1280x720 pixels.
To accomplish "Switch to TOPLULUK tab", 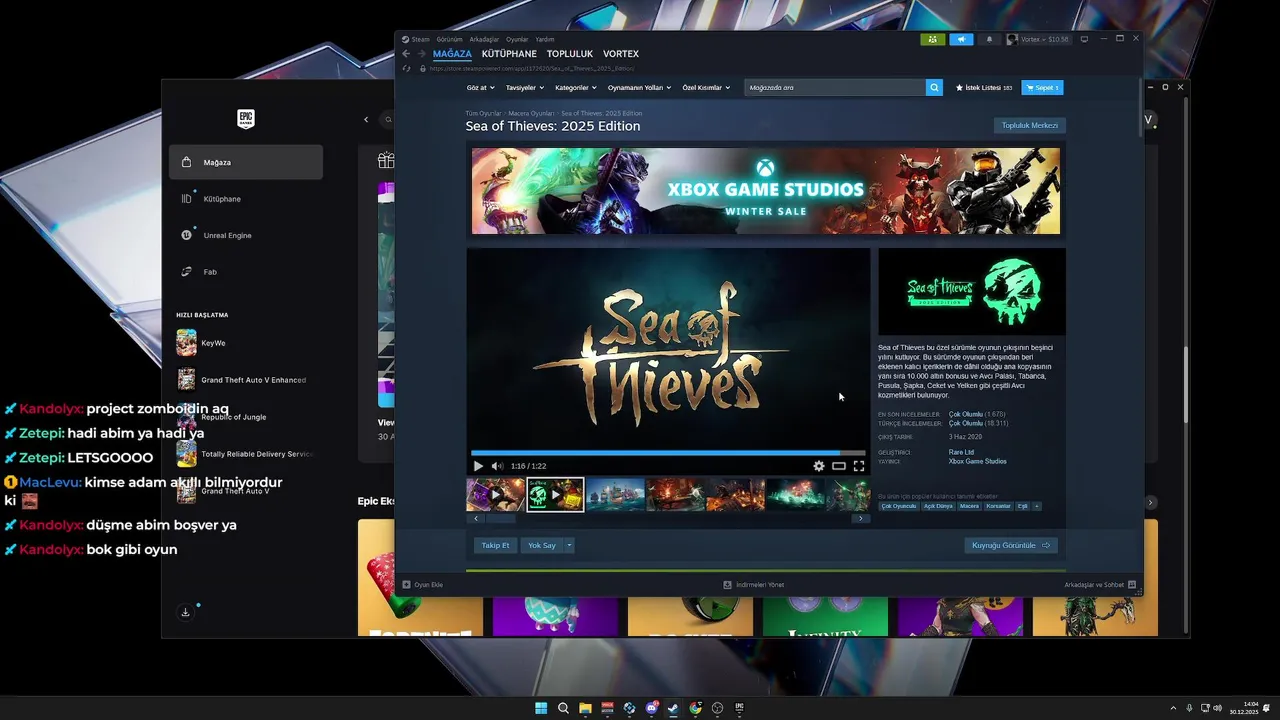I will [570, 54].
